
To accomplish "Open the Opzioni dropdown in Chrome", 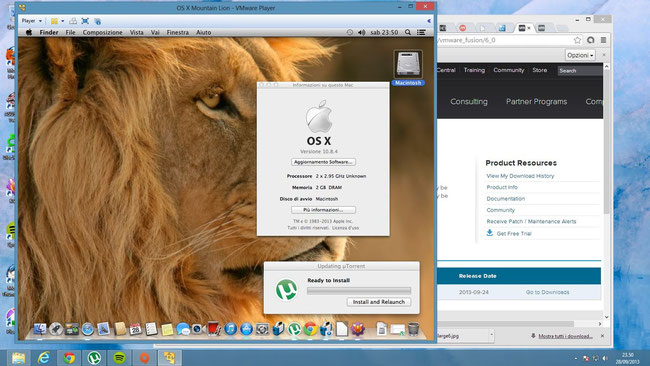I will tap(580, 55).
